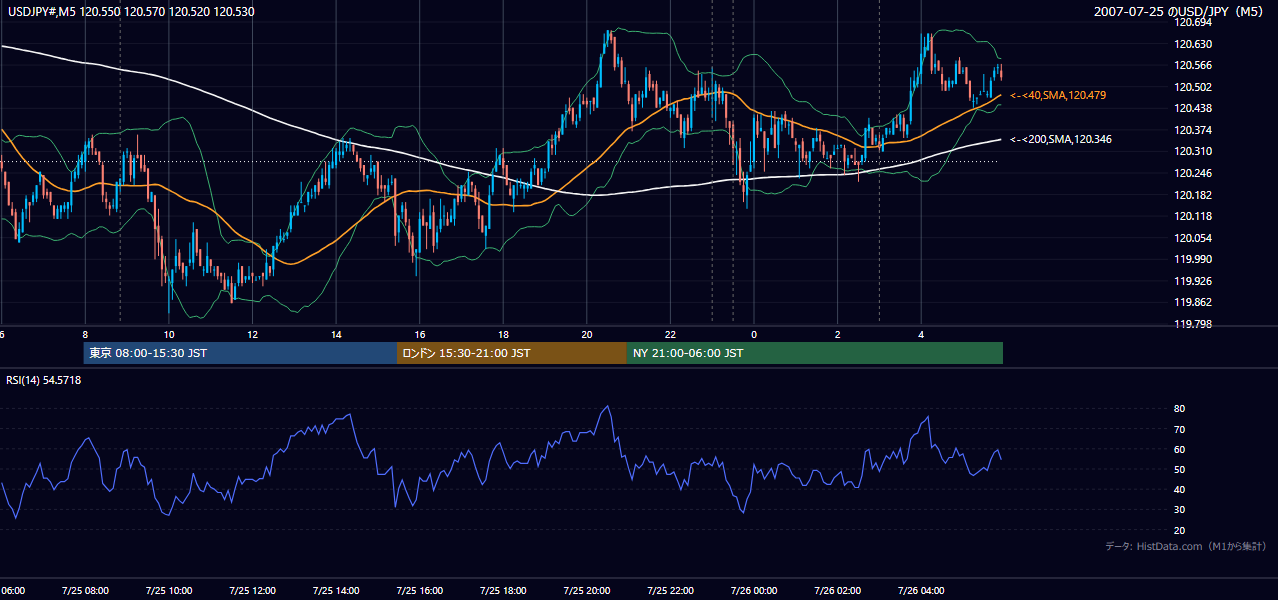This screenshot has height=600, width=1278.
Task: Click the 7/25 20:00 time axis label
Action: (x=587, y=590)
